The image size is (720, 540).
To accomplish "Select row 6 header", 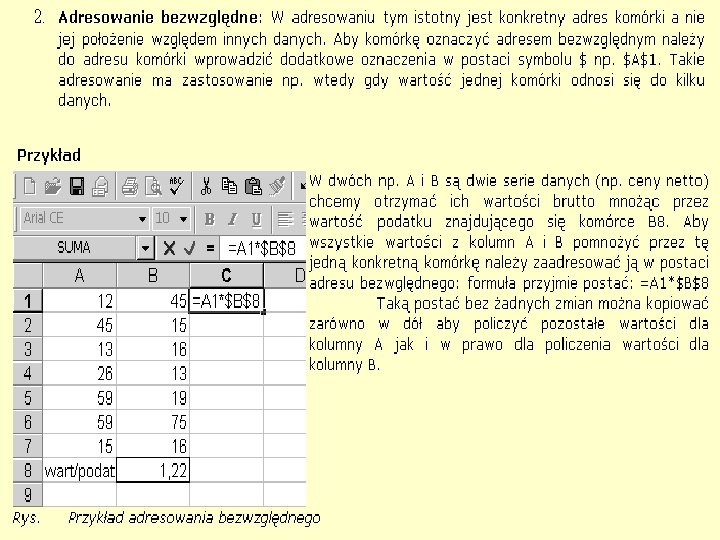I will click(28, 422).
